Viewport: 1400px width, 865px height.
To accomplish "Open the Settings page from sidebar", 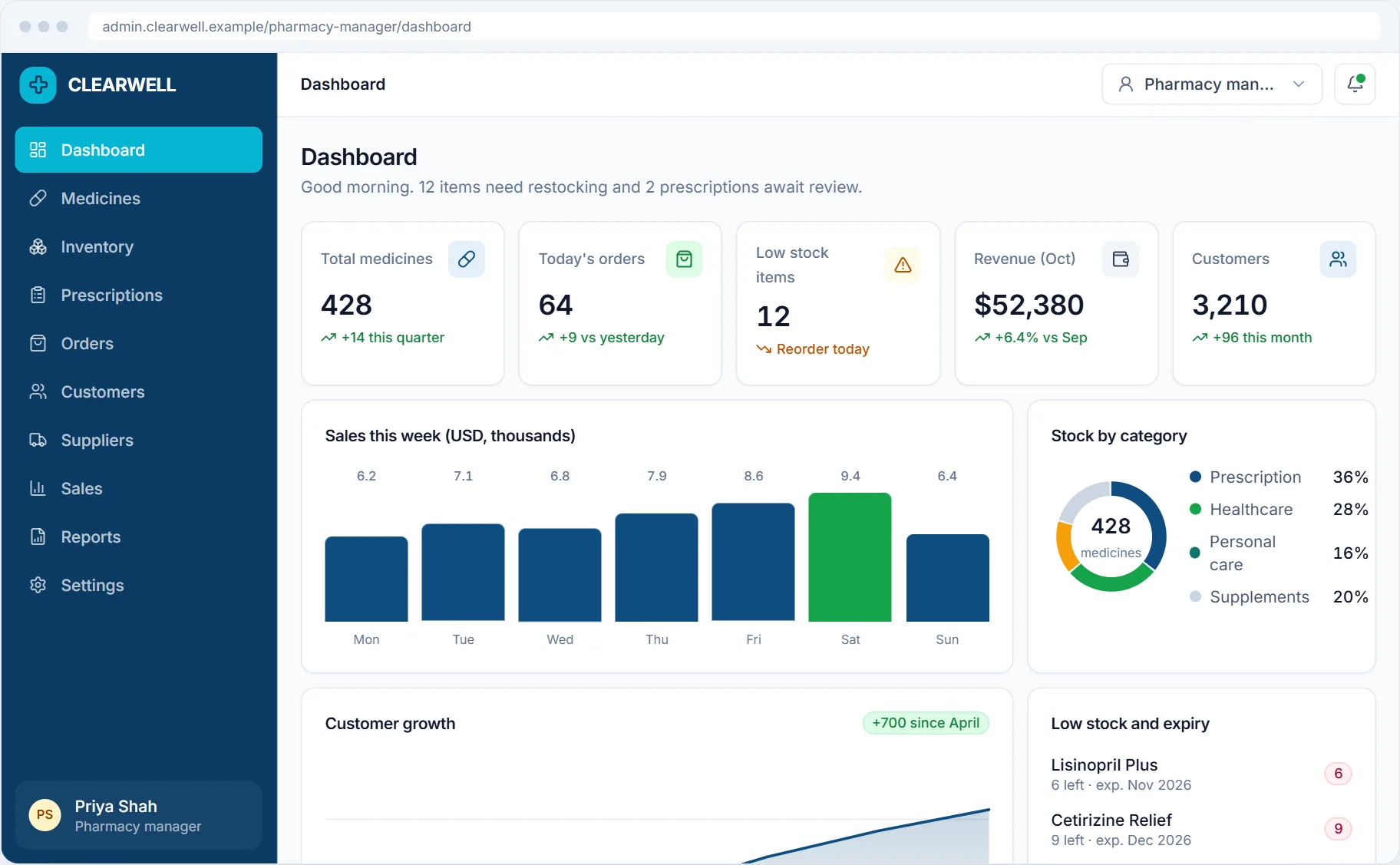I will [x=138, y=585].
